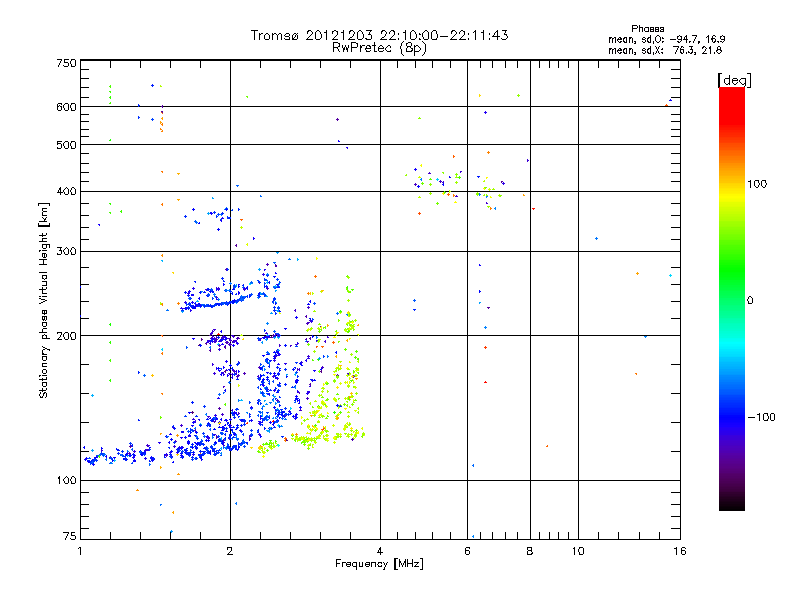The image size is (800, 600).
Task: Click the y-axis '100' km tick label
Action: pos(66,481)
